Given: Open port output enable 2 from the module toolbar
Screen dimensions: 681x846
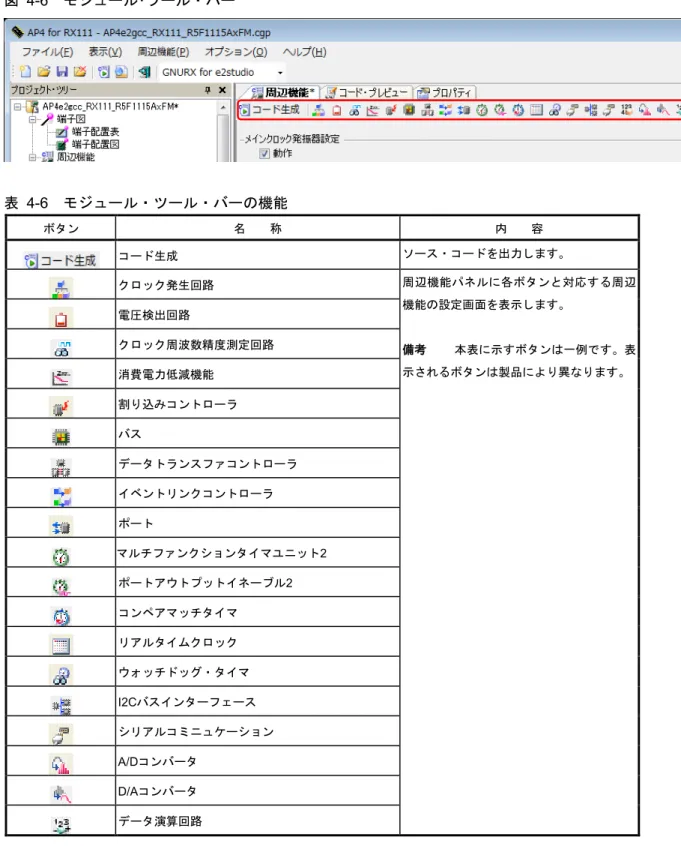Looking at the screenshot, I should point(500,110).
